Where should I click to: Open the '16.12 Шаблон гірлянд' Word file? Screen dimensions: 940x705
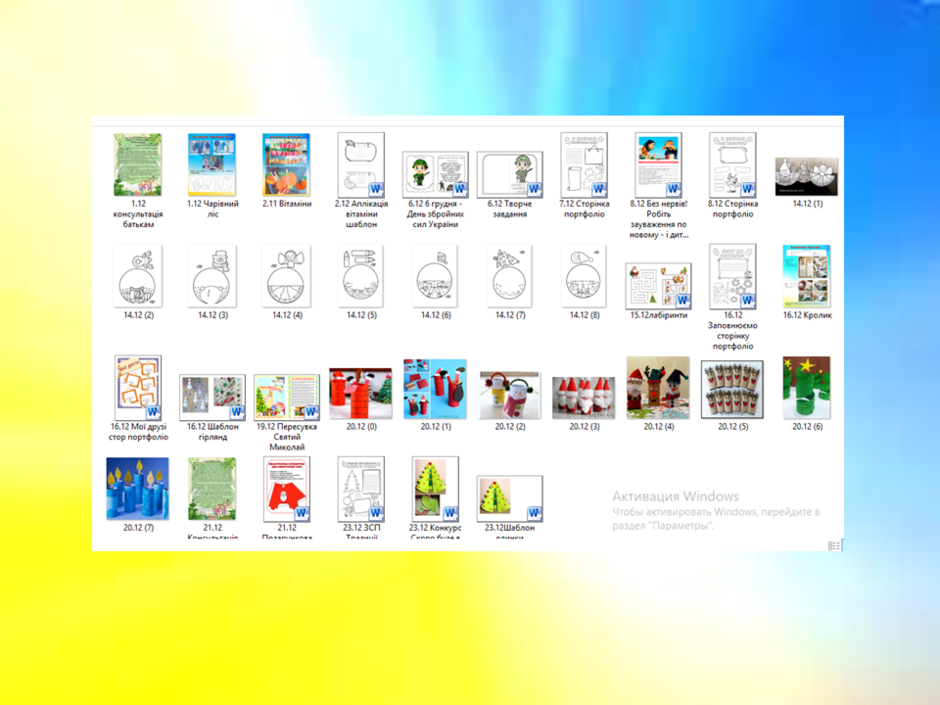[x=212, y=397]
